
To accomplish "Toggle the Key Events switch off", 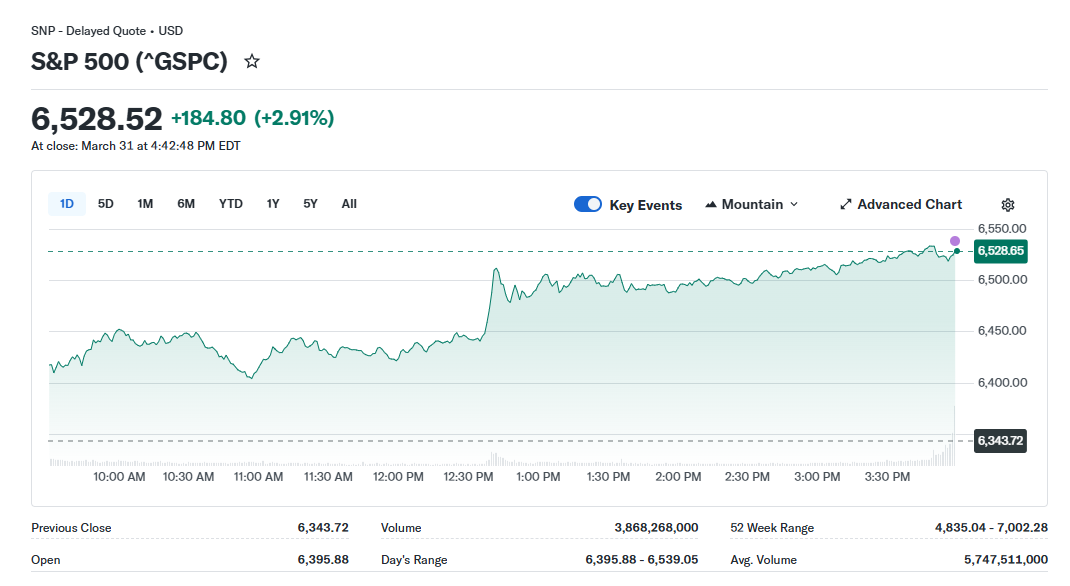I will [x=588, y=205].
